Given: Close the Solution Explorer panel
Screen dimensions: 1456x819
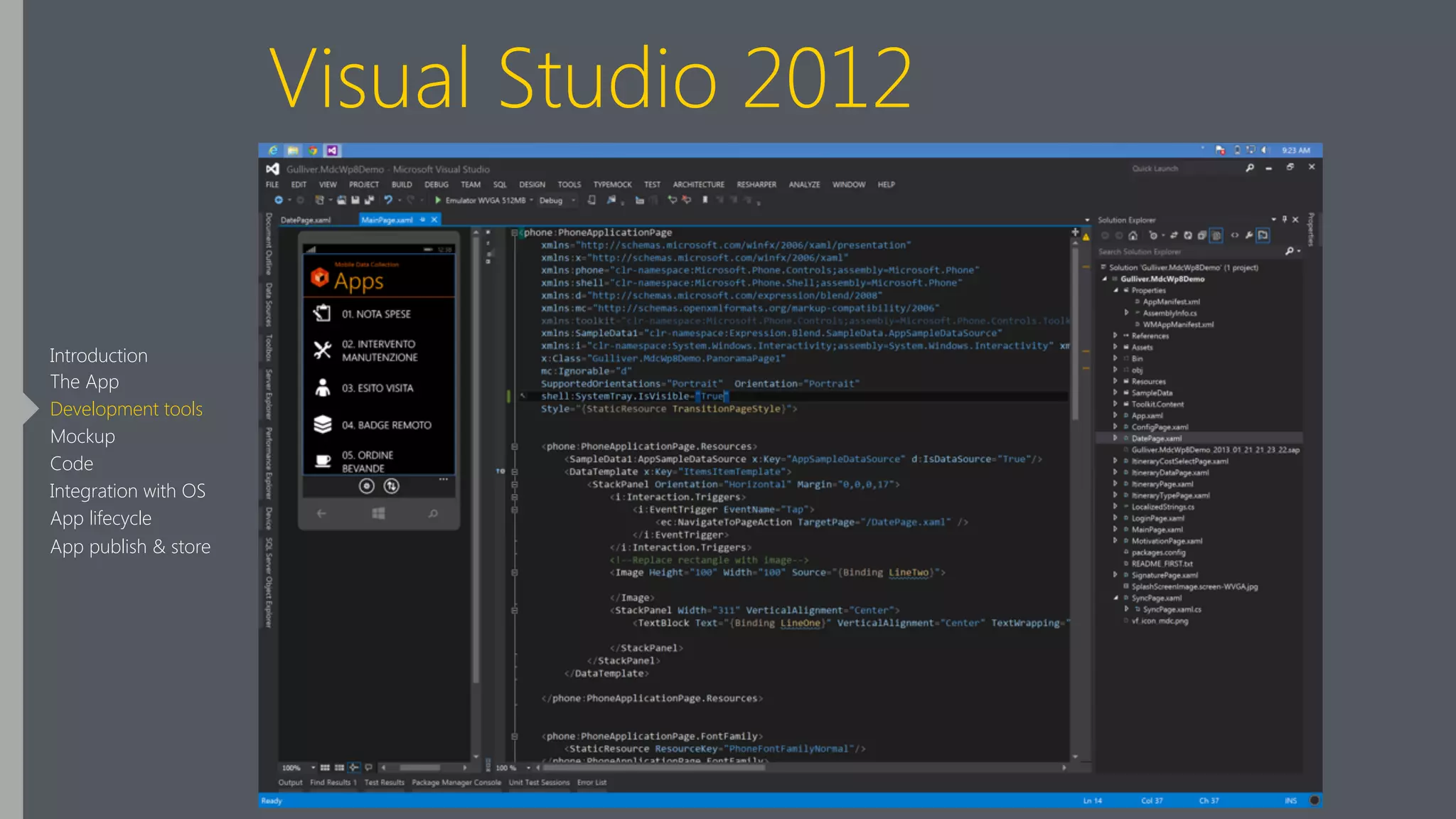Looking at the screenshot, I should click(x=1295, y=220).
